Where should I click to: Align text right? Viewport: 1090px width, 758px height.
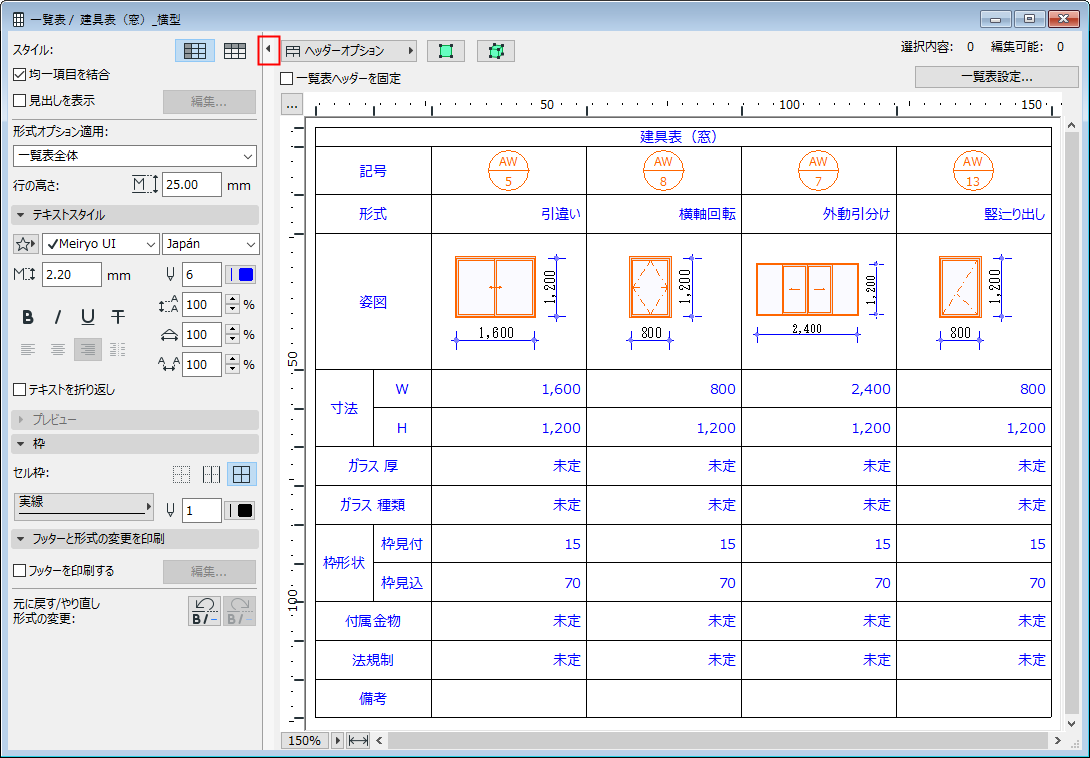coord(88,349)
